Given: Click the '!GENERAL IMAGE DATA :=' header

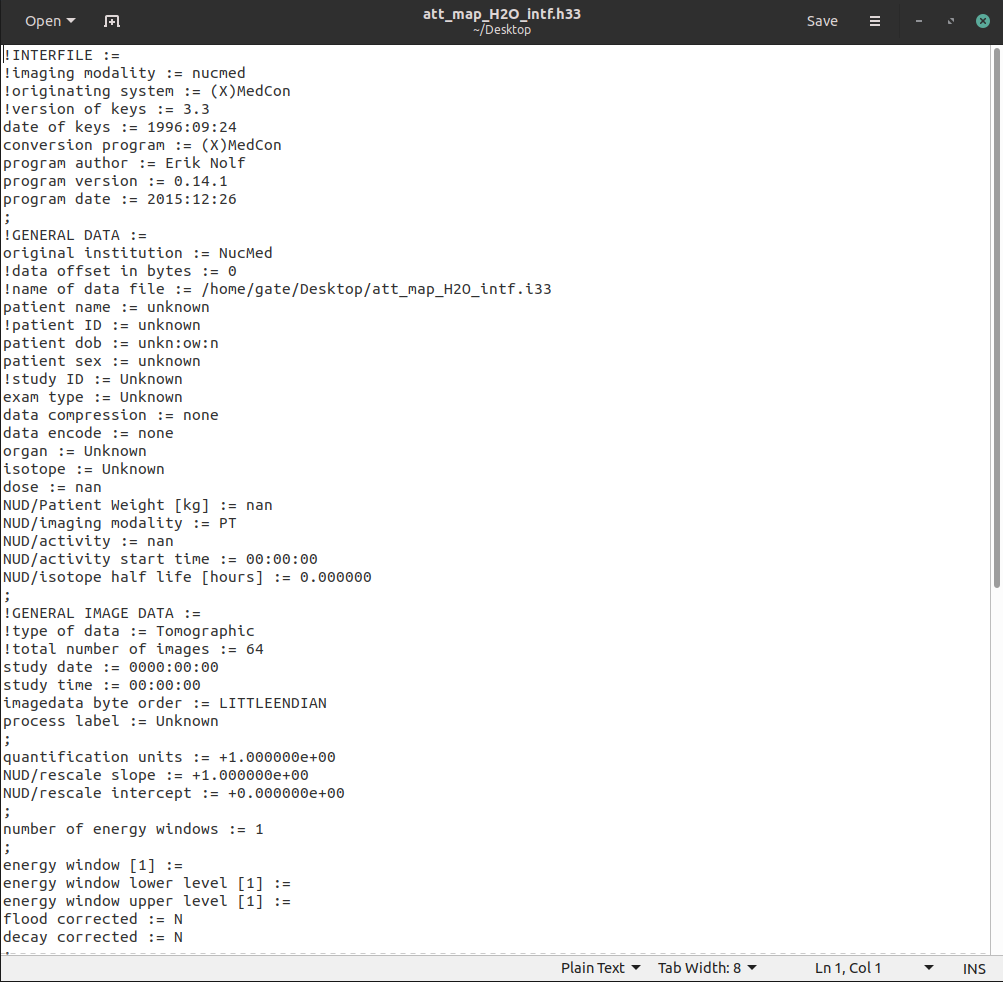Looking at the screenshot, I should pos(102,613).
